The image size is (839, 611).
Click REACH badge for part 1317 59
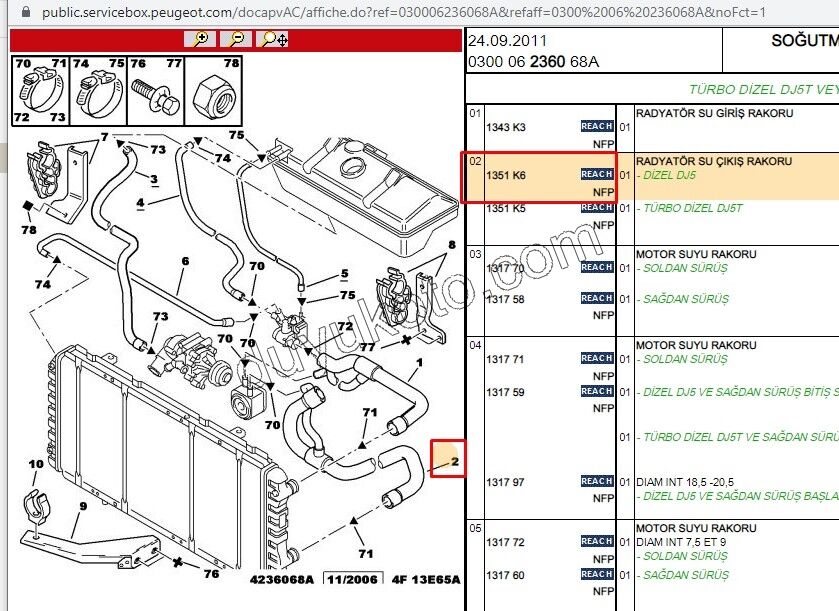pos(597,391)
